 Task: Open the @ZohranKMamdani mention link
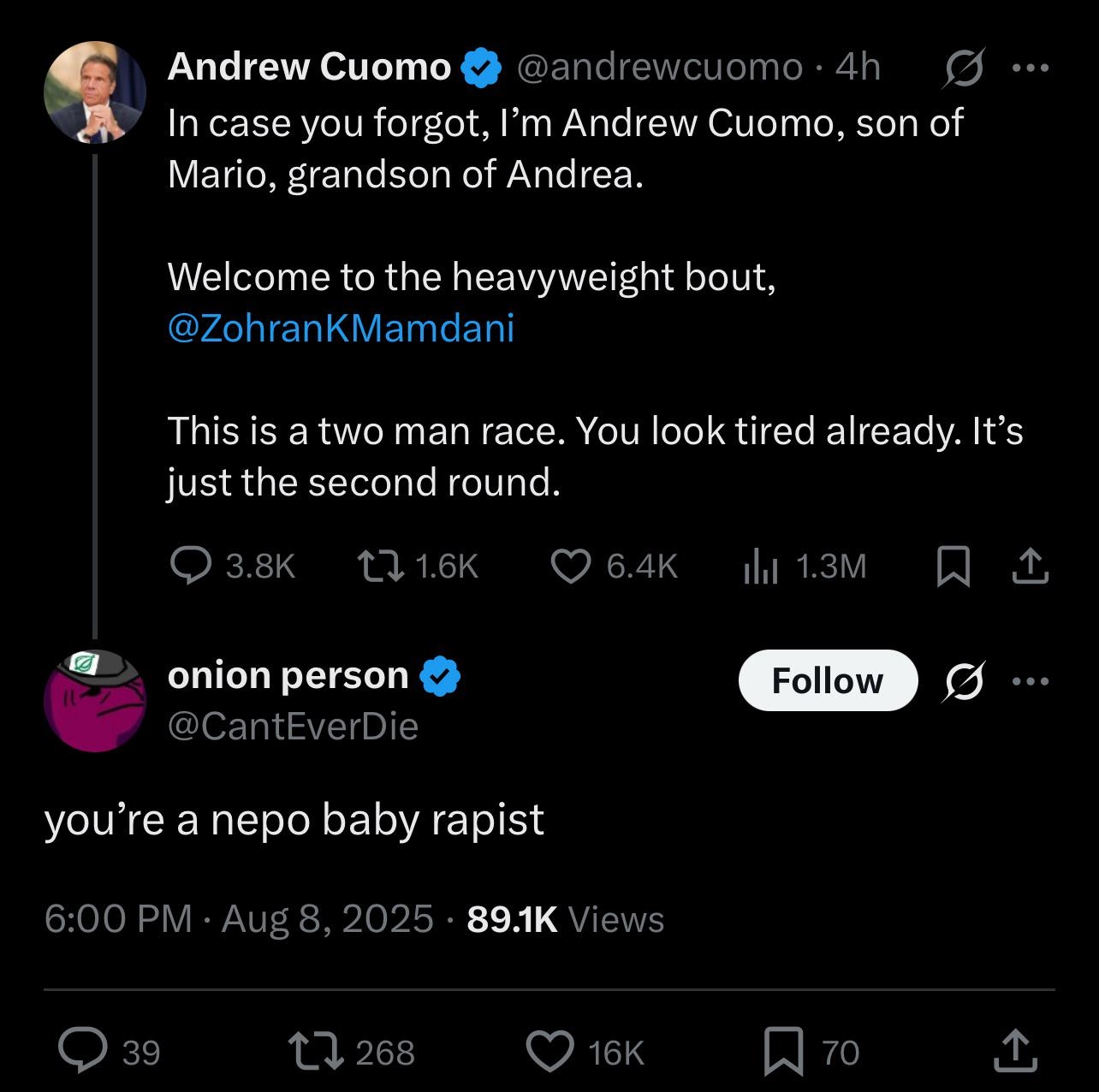coord(341,328)
